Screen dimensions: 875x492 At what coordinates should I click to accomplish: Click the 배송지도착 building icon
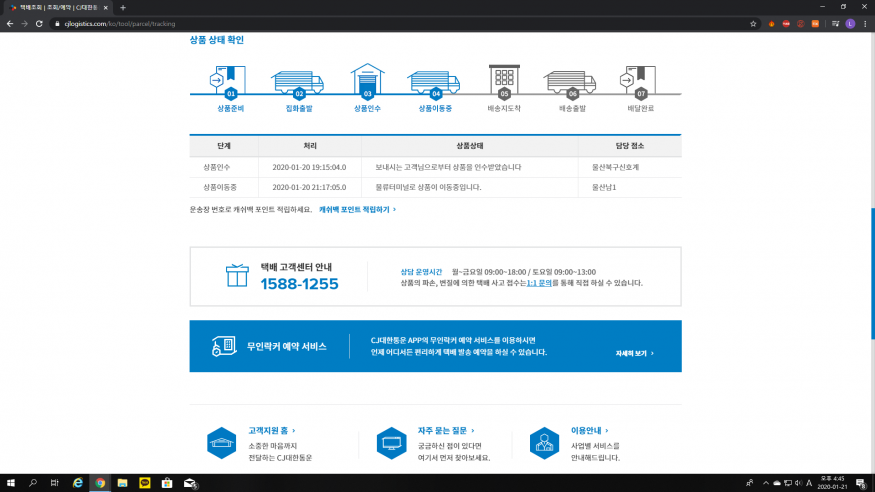click(x=504, y=78)
